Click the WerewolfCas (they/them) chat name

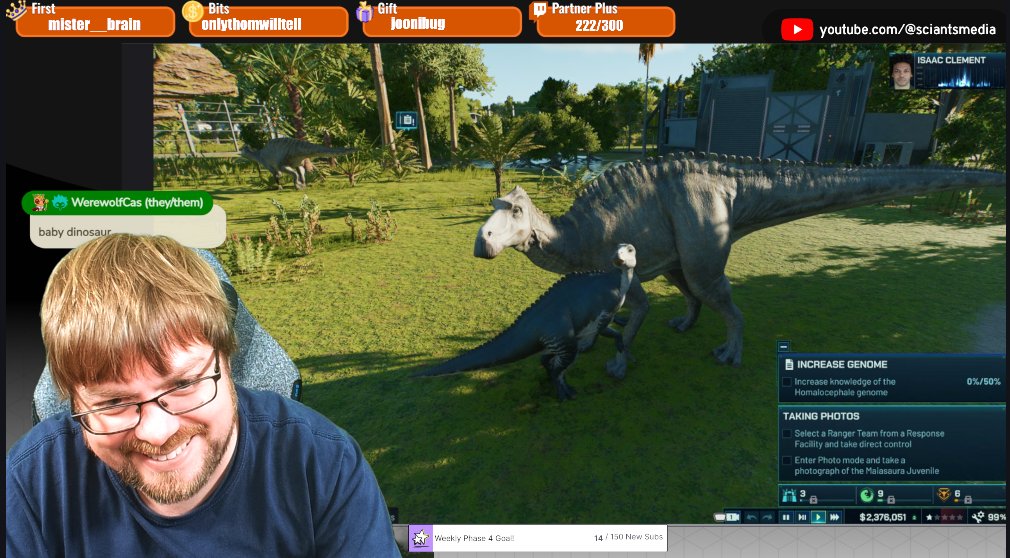click(x=137, y=202)
